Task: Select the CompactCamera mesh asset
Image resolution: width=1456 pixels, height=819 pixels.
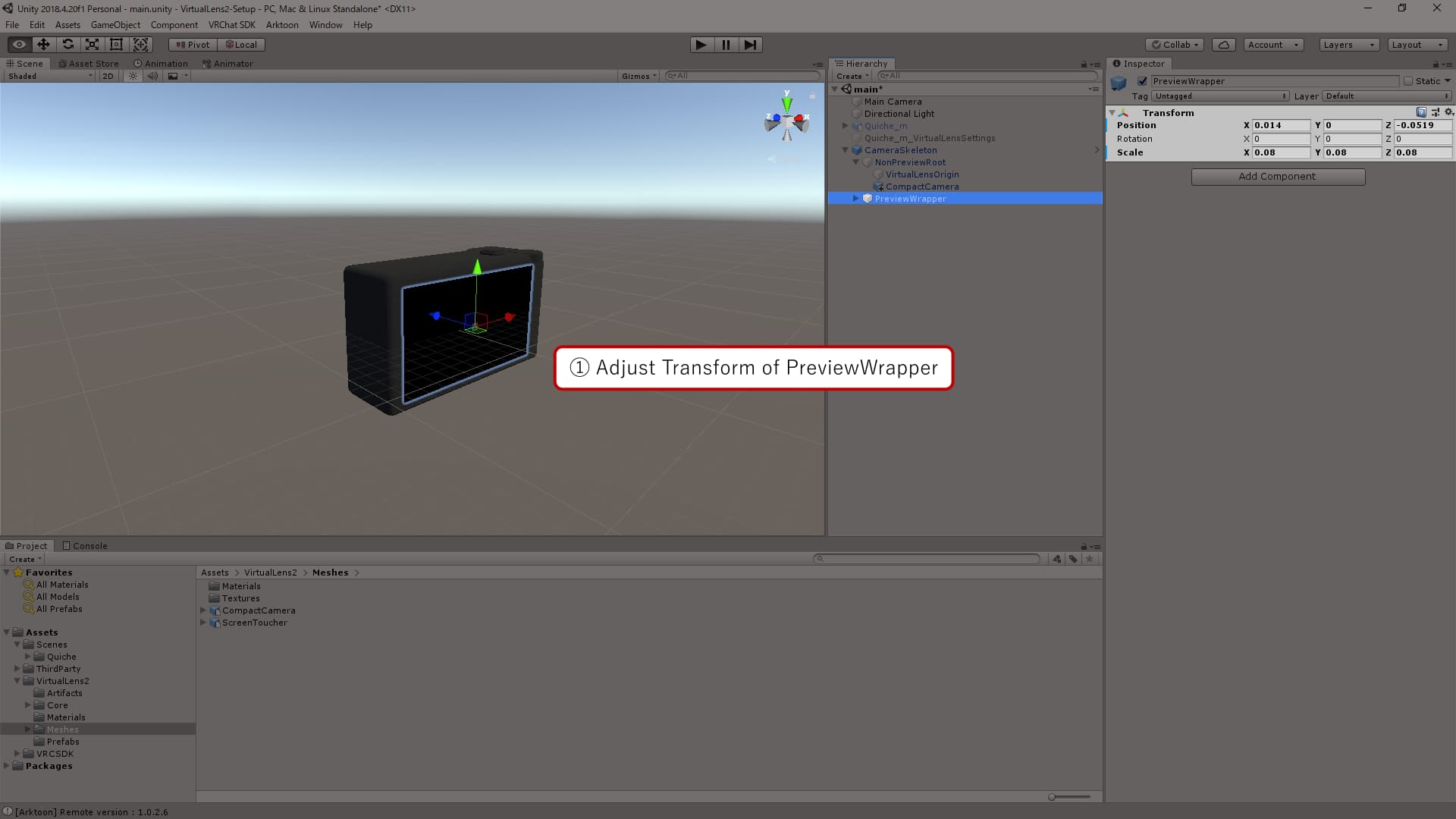Action: [x=258, y=610]
